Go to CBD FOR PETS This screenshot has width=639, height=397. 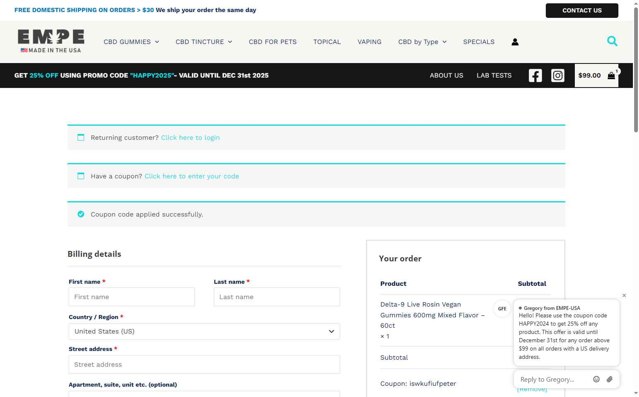[x=273, y=42]
